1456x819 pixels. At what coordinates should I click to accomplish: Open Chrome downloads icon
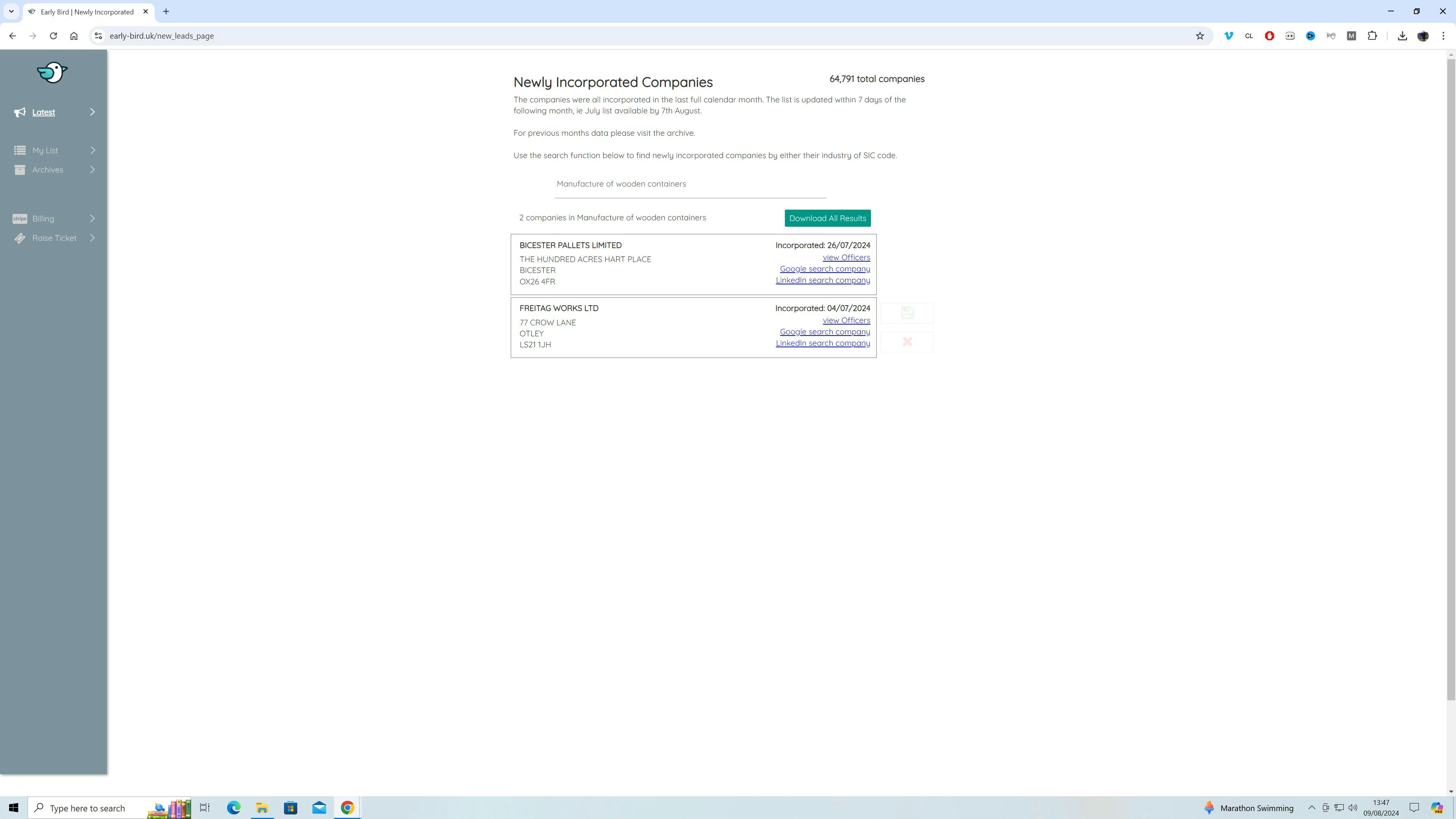pyautogui.click(x=1402, y=36)
